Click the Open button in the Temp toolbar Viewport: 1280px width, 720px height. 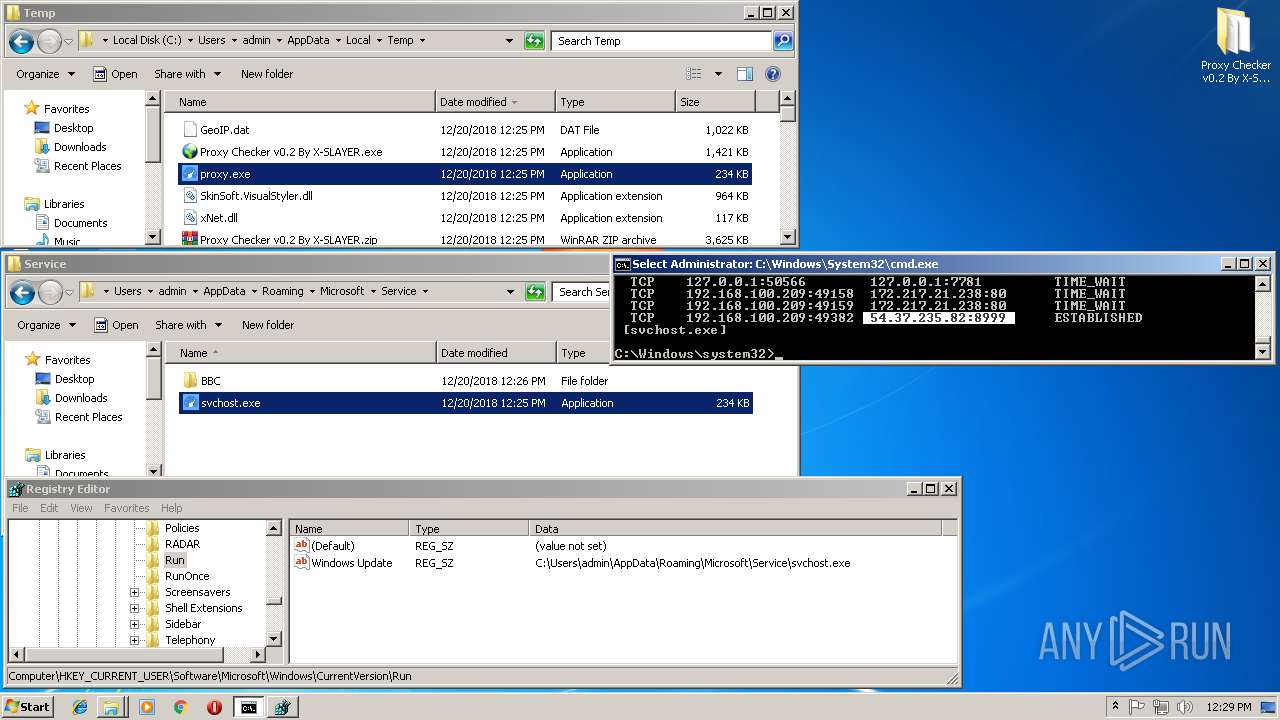(x=115, y=74)
